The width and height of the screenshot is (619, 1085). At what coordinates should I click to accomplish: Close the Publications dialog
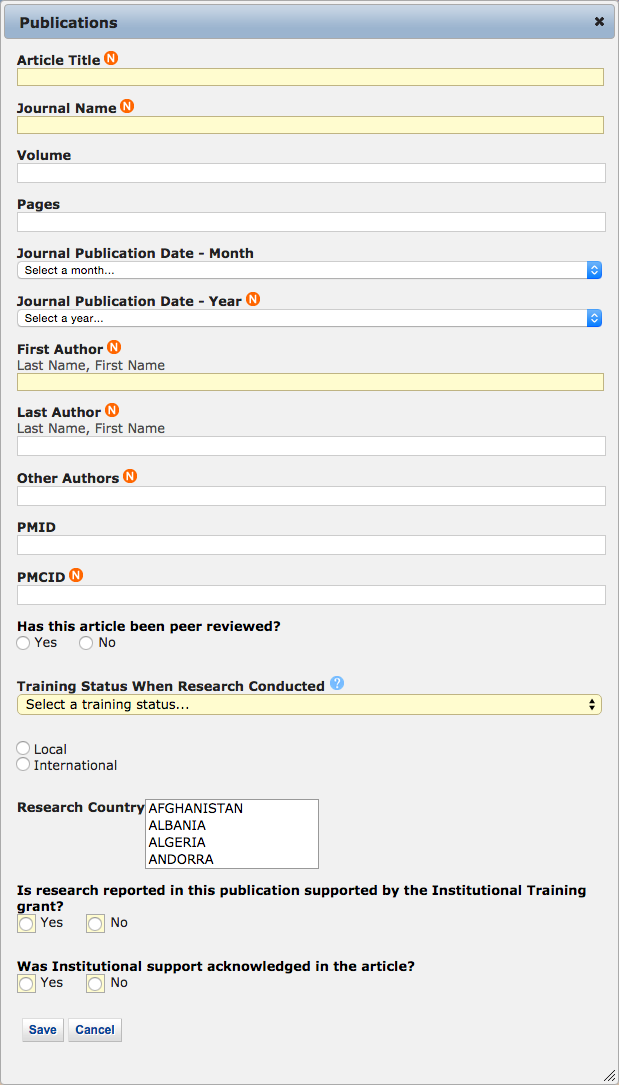tap(599, 21)
